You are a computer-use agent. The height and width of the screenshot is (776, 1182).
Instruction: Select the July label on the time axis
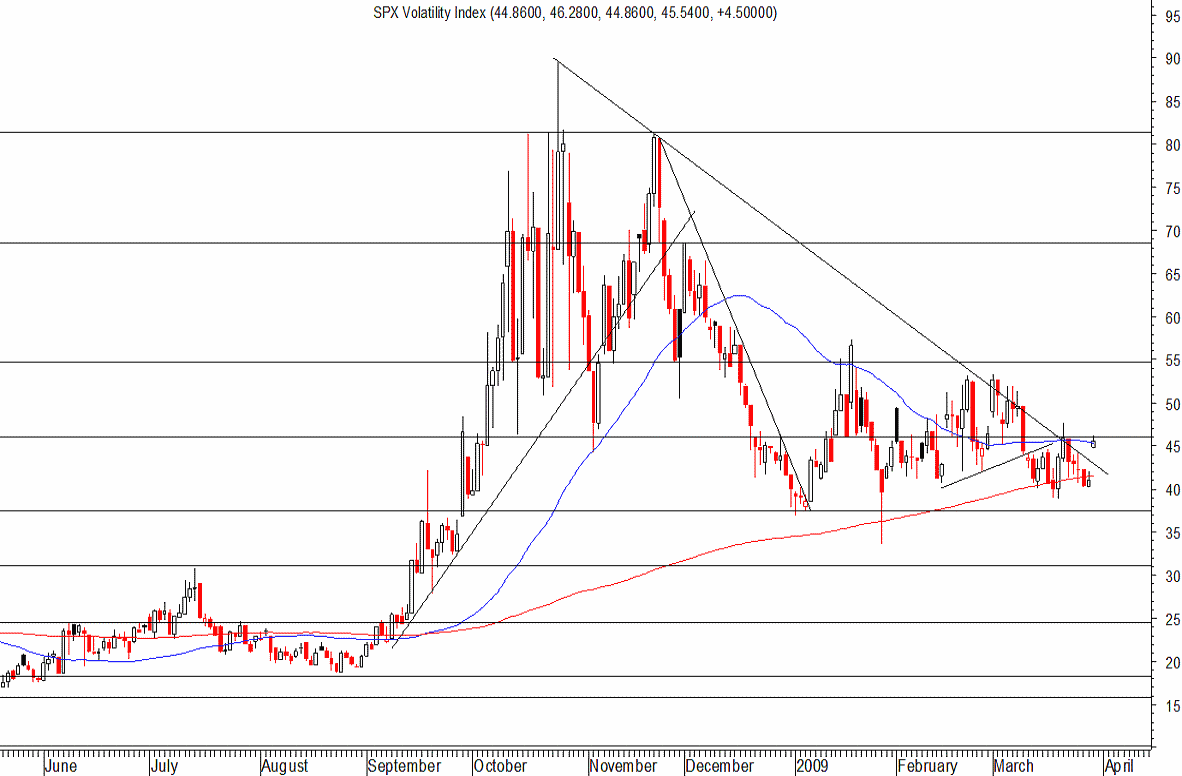coord(165,766)
